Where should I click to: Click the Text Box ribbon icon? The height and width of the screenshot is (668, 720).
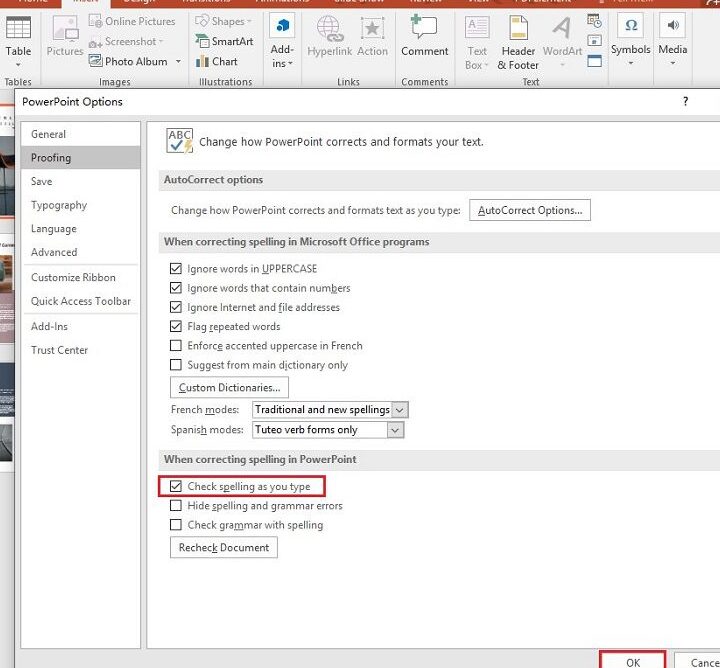click(x=477, y=42)
